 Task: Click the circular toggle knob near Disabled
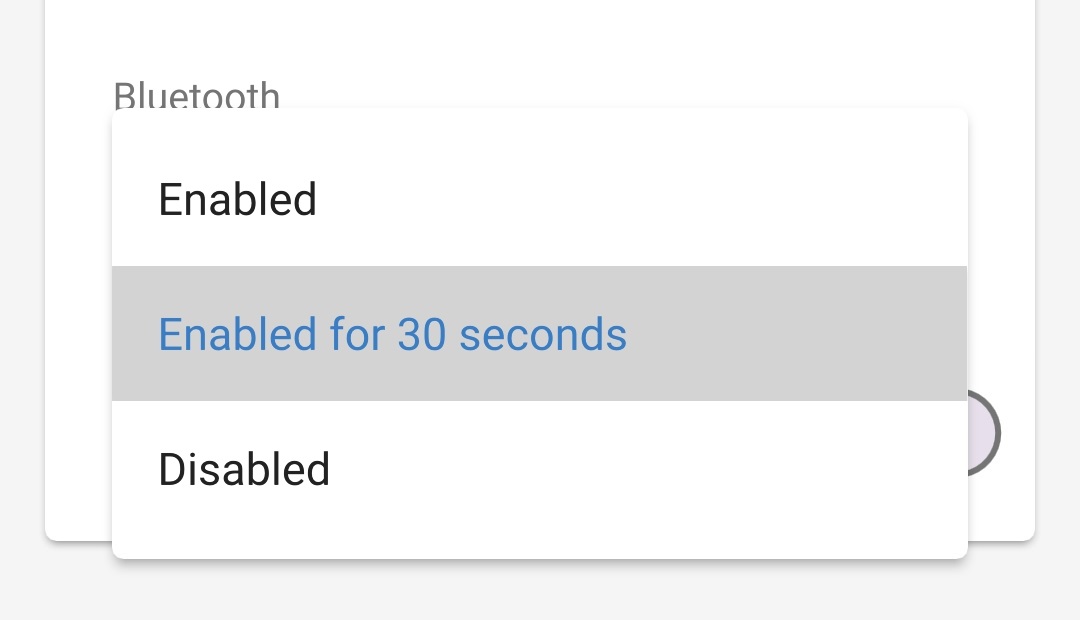coord(985,433)
